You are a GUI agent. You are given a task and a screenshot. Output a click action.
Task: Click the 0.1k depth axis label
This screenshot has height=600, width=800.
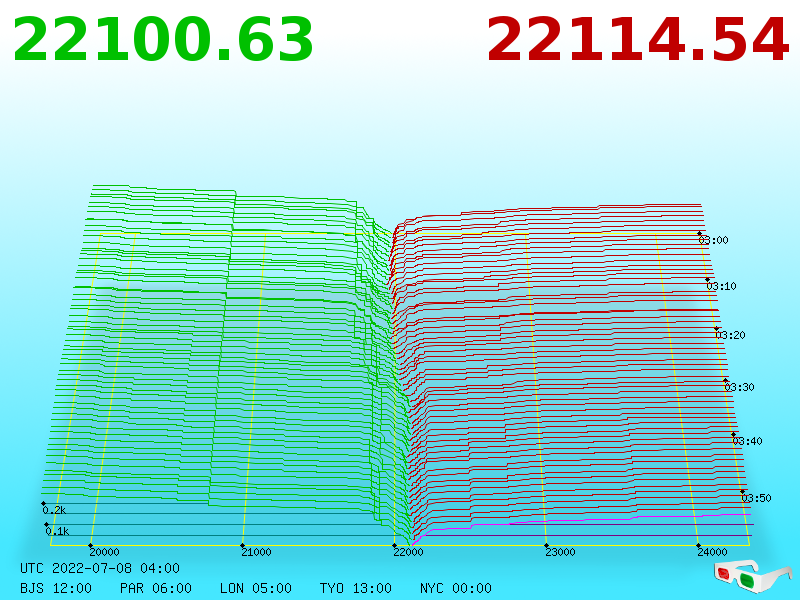[57, 531]
